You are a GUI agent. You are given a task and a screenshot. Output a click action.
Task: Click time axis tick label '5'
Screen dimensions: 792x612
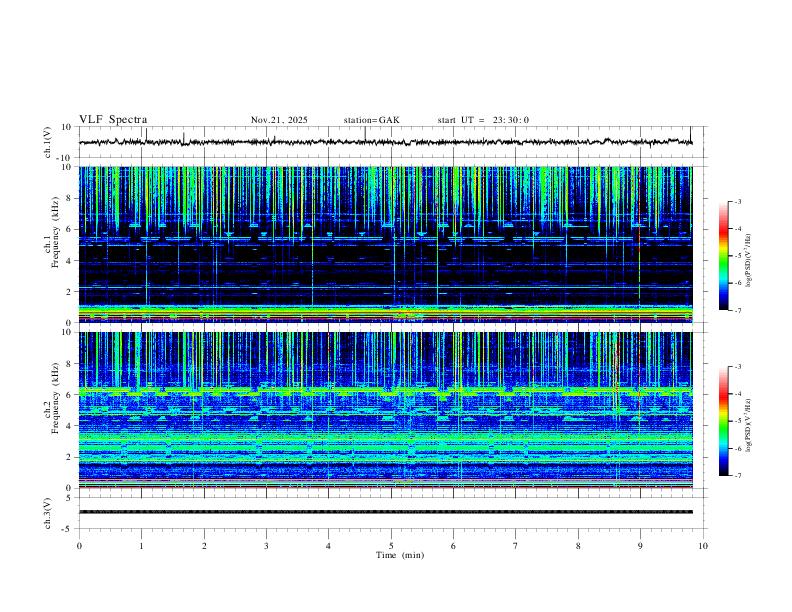coord(391,546)
